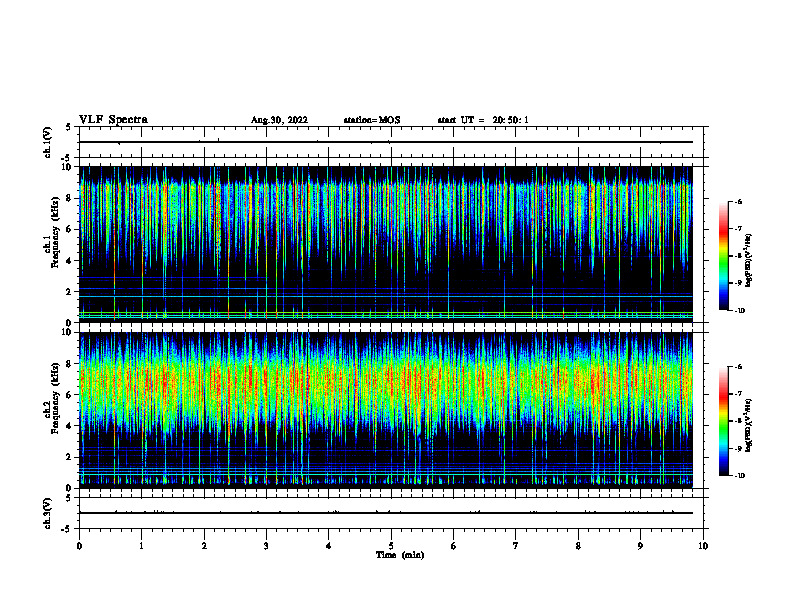Click the "-10" tick of ch.2 color bar

tap(739, 476)
